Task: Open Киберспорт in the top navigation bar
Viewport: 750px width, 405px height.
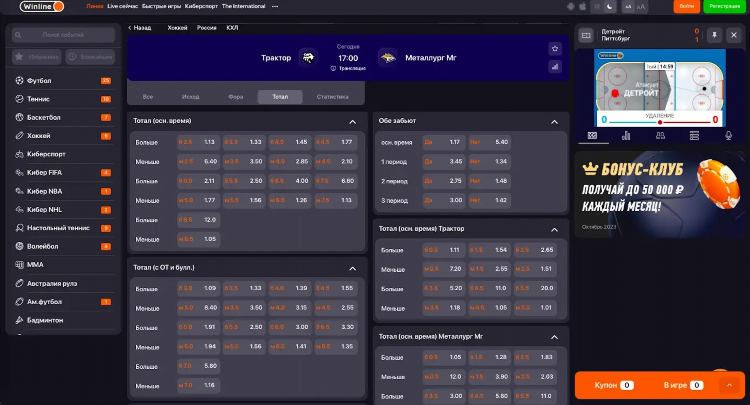Action: pos(201,6)
